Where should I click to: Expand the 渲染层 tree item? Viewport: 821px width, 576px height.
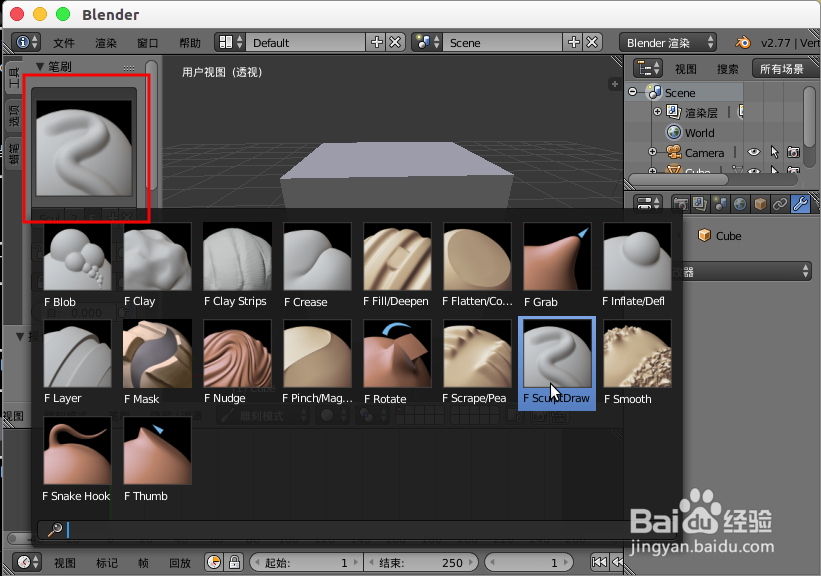click(657, 112)
